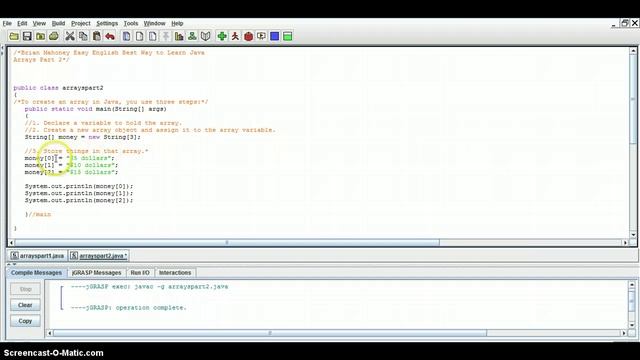Run the program with the running-man icon
The width and height of the screenshot is (640, 360).
(x=235, y=36)
